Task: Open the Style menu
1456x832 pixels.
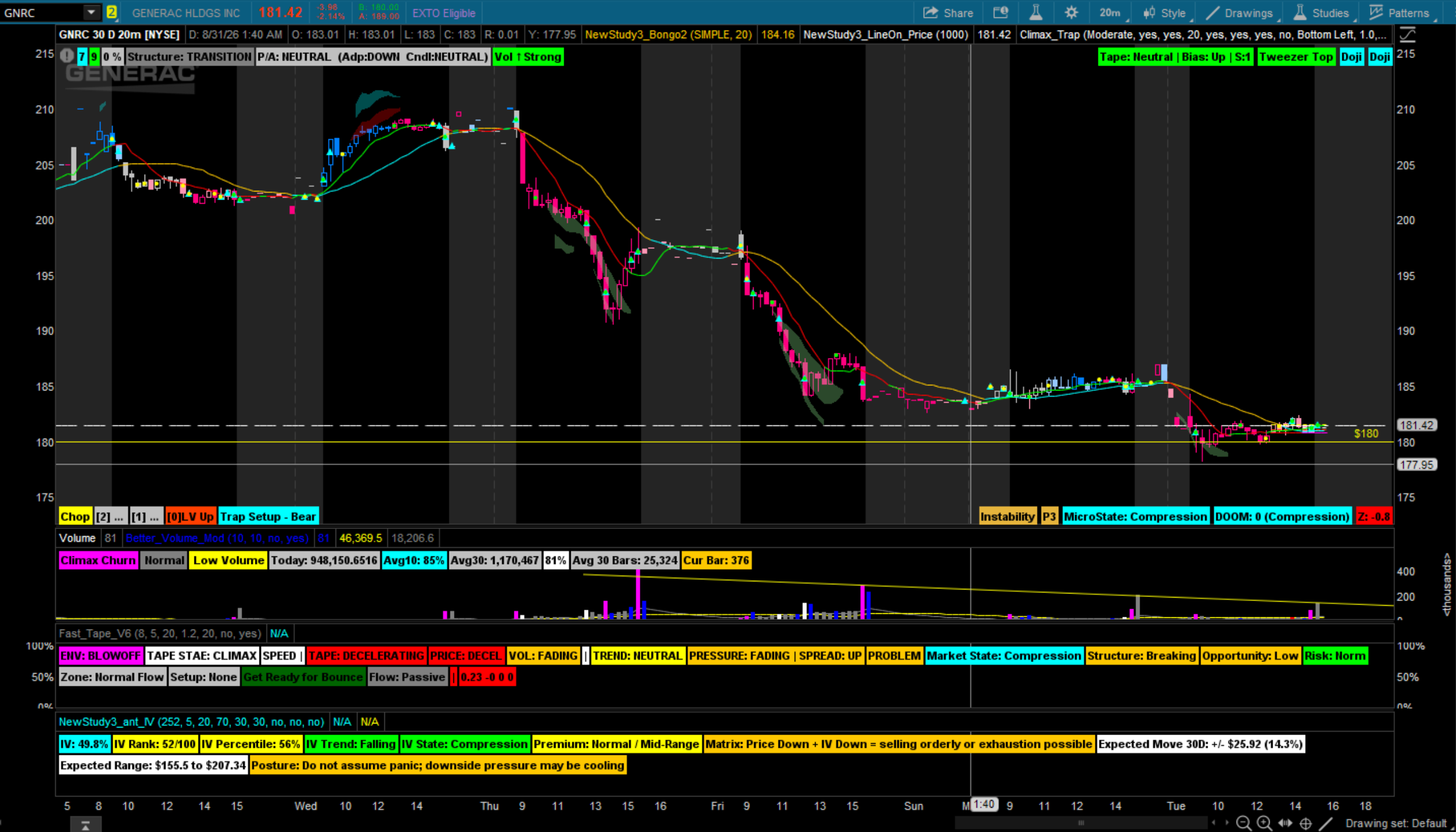Action: tap(1166, 13)
